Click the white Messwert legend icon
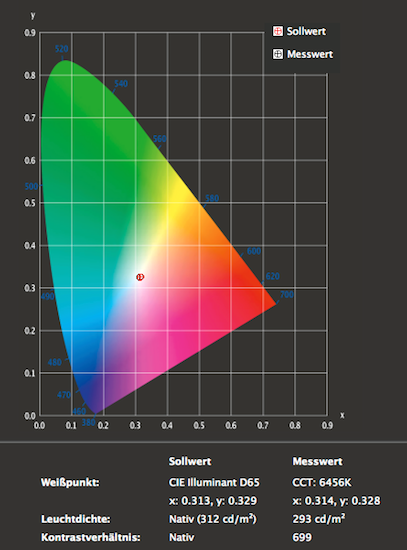407x550 pixels. [x=278, y=54]
